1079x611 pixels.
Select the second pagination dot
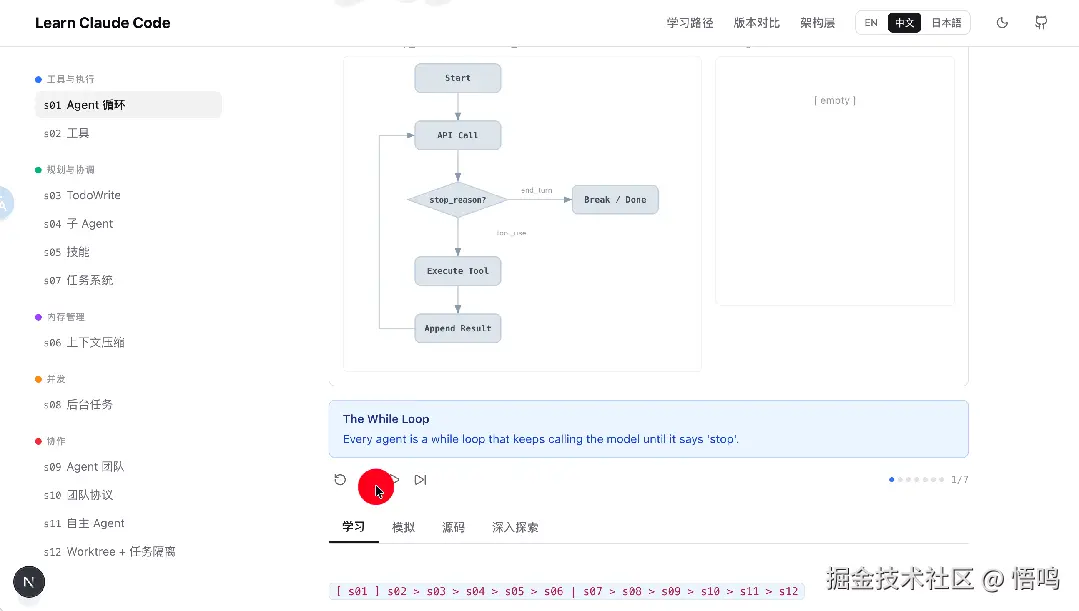click(901, 480)
